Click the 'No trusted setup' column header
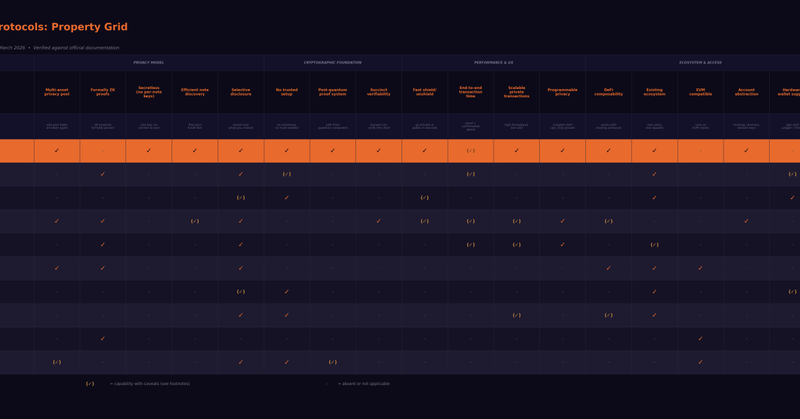This screenshot has height=419, width=800. 287,92
